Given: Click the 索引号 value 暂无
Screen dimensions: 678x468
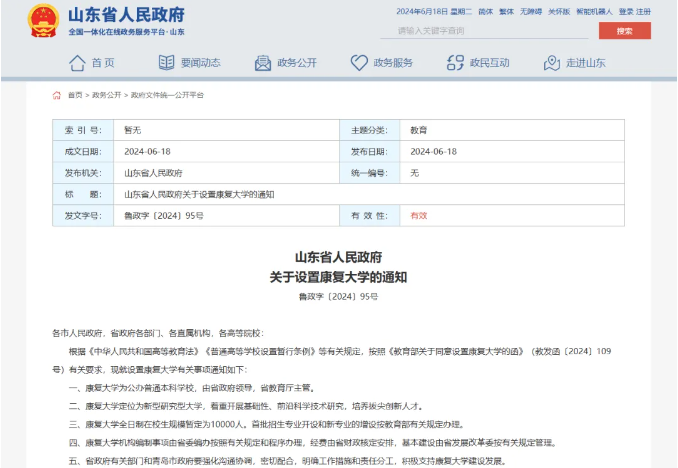Looking at the screenshot, I should 132,130.
